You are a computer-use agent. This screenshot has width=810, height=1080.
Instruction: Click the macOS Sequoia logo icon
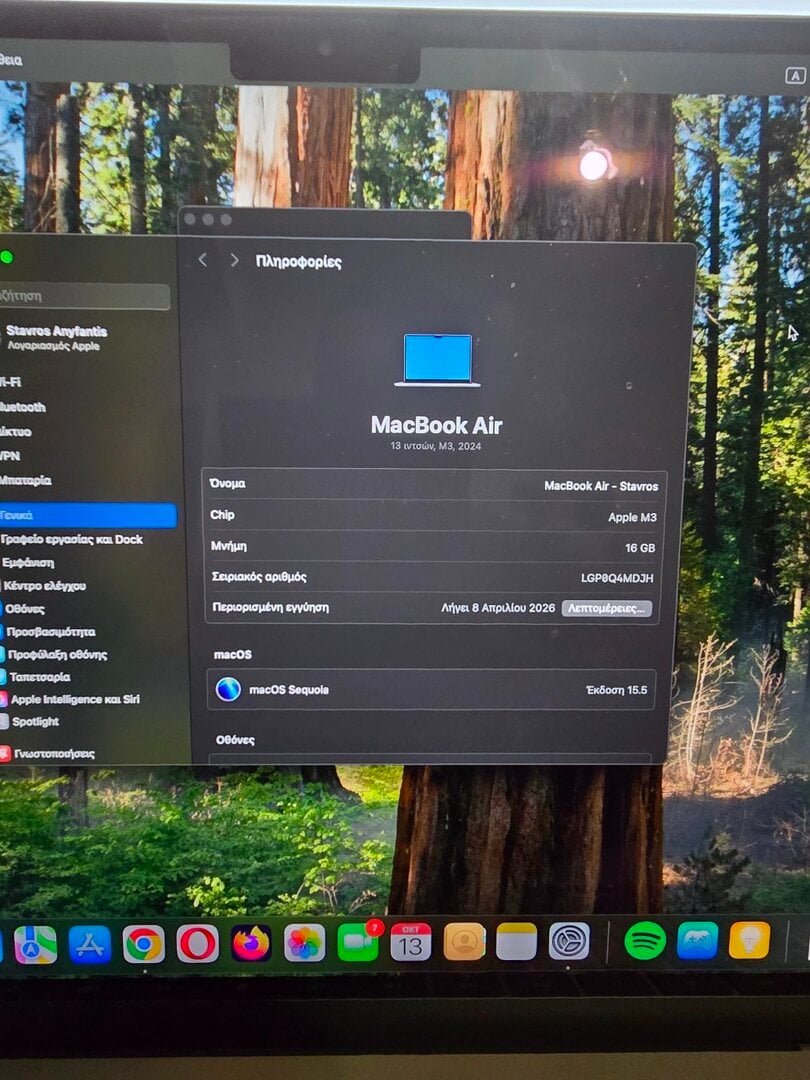228,689
